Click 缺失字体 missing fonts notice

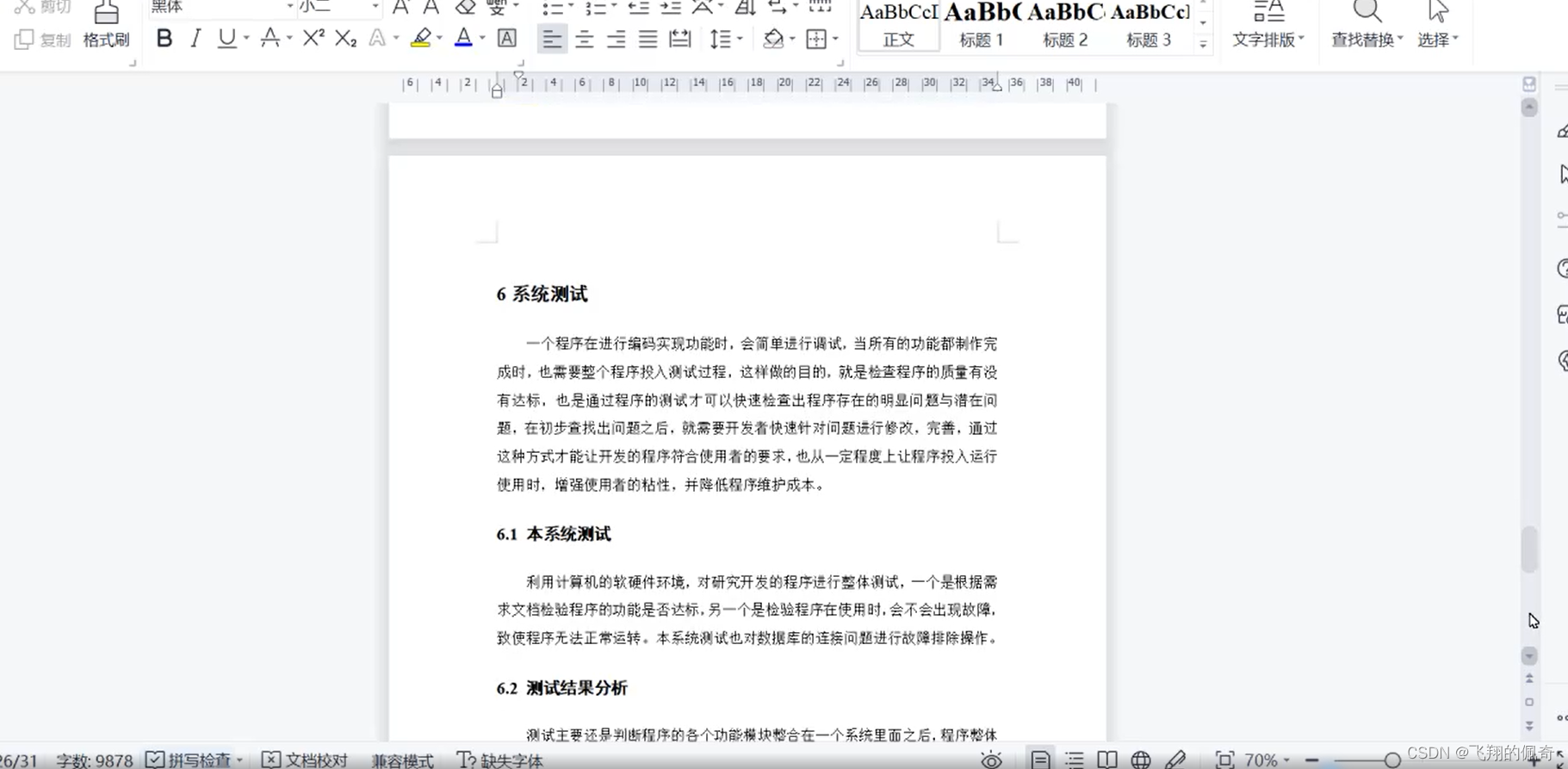click(x=500, y=760)
